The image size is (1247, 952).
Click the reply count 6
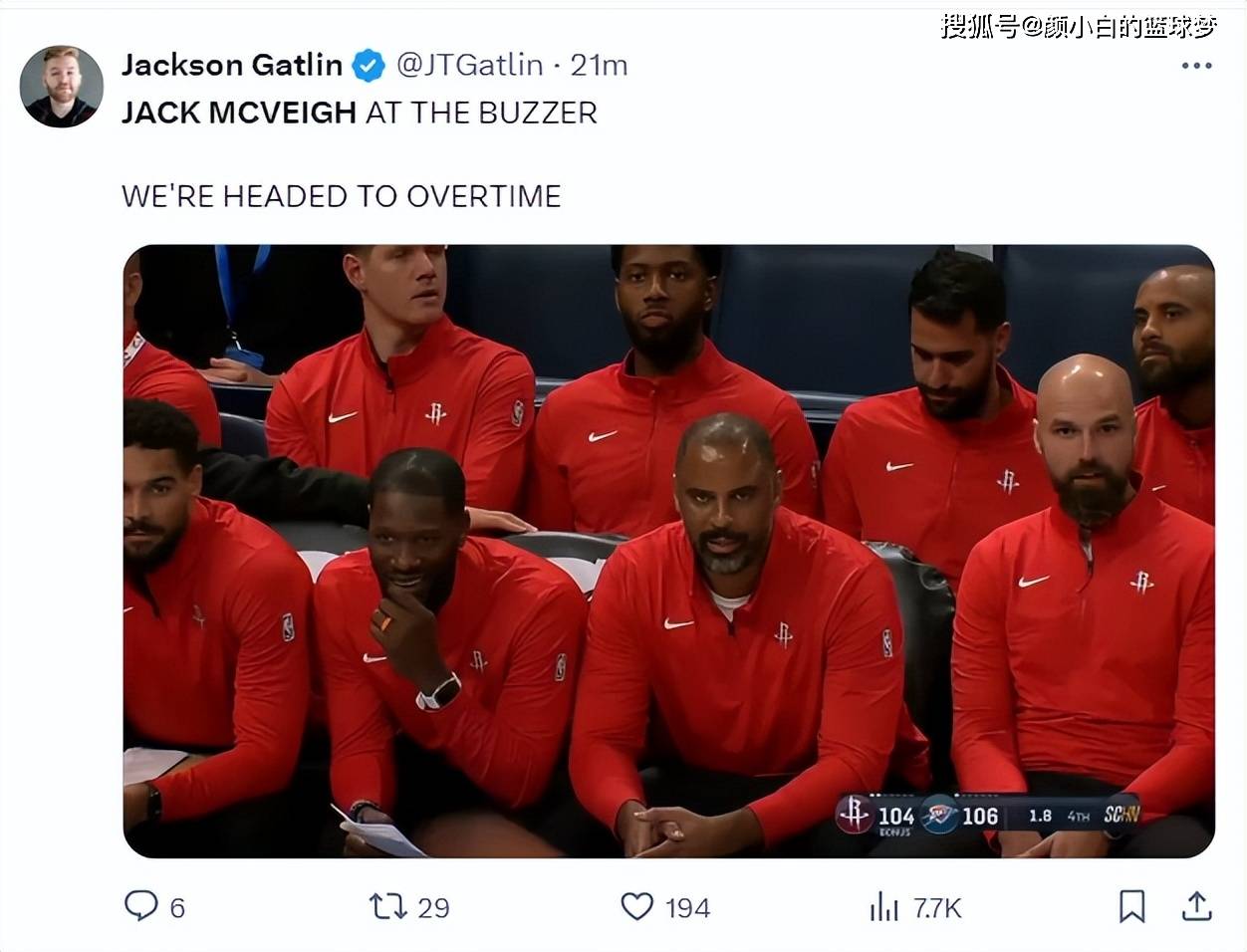pyautogui.click(x=177, y=908)
